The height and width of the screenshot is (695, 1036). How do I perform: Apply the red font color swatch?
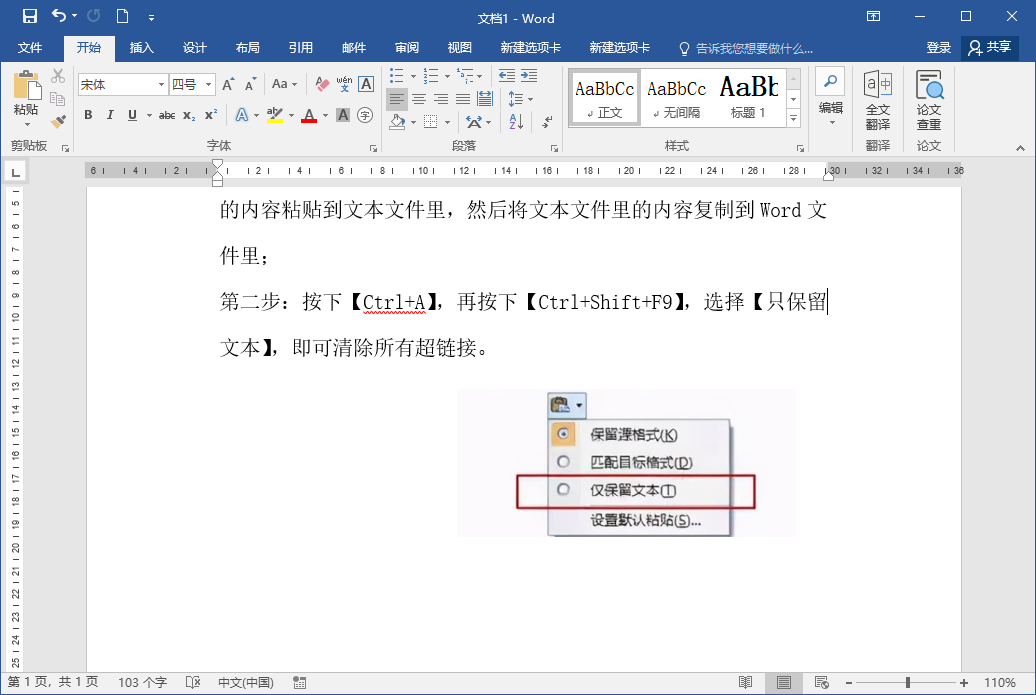309,116
